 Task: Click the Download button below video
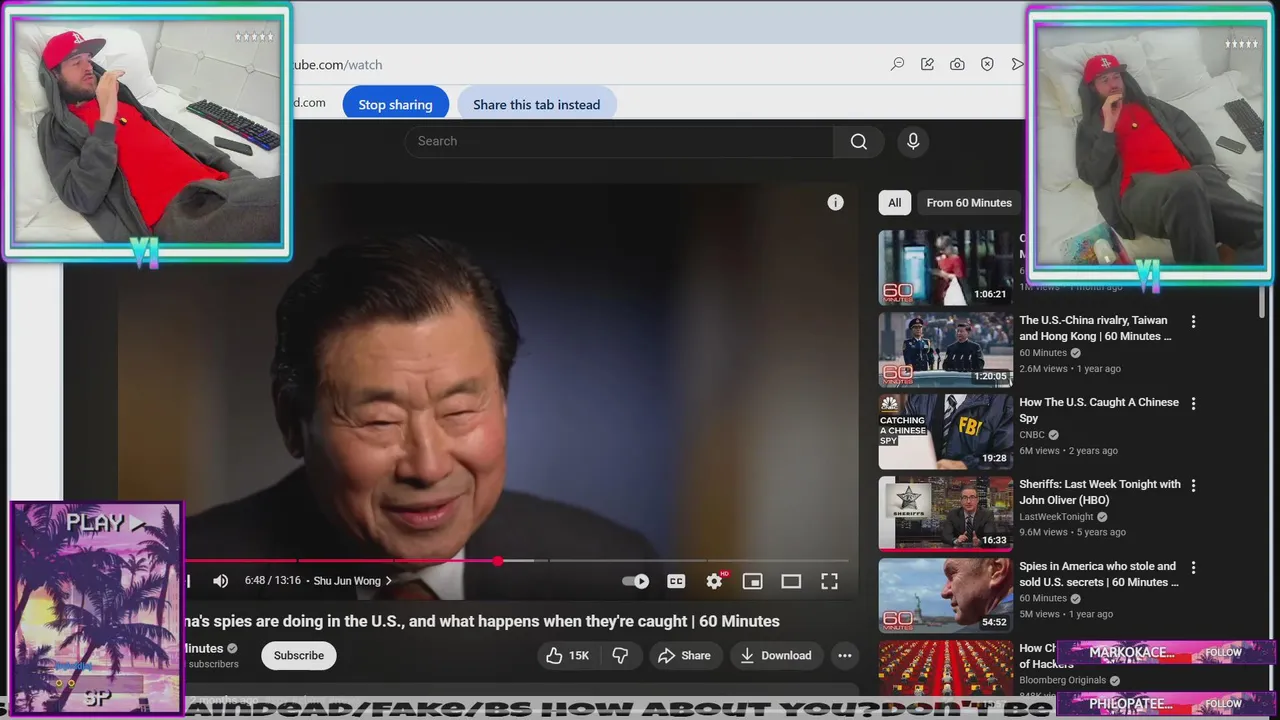(x=775, y=655)
